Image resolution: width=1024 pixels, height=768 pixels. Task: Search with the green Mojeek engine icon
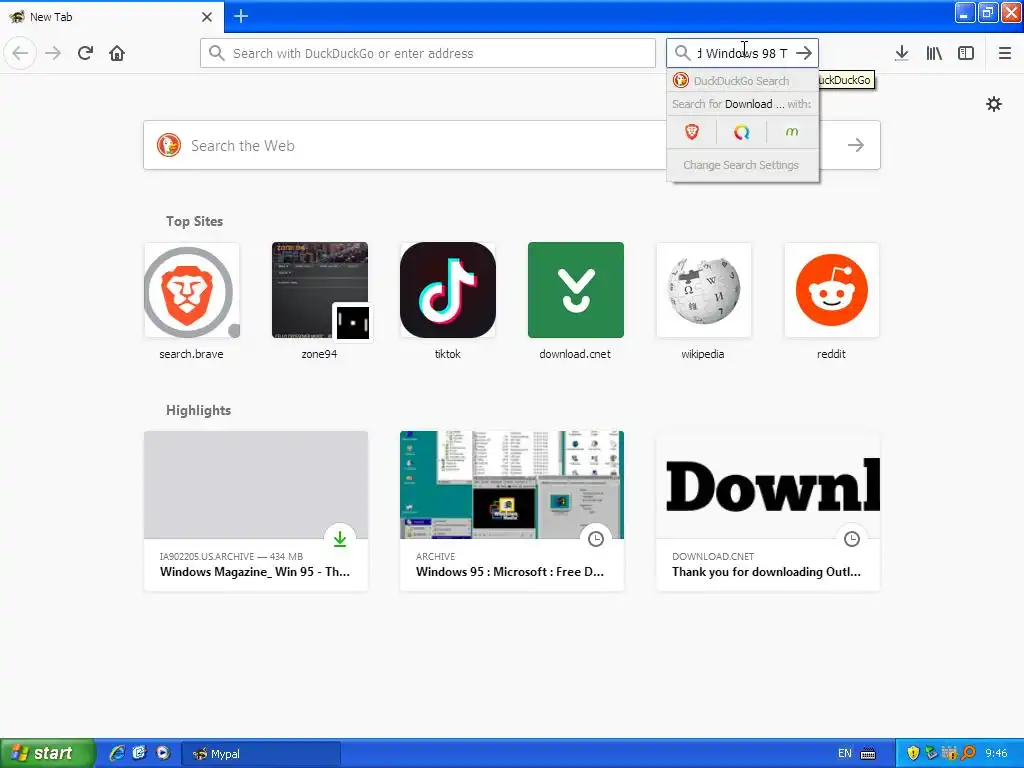[x=792, y=132]
